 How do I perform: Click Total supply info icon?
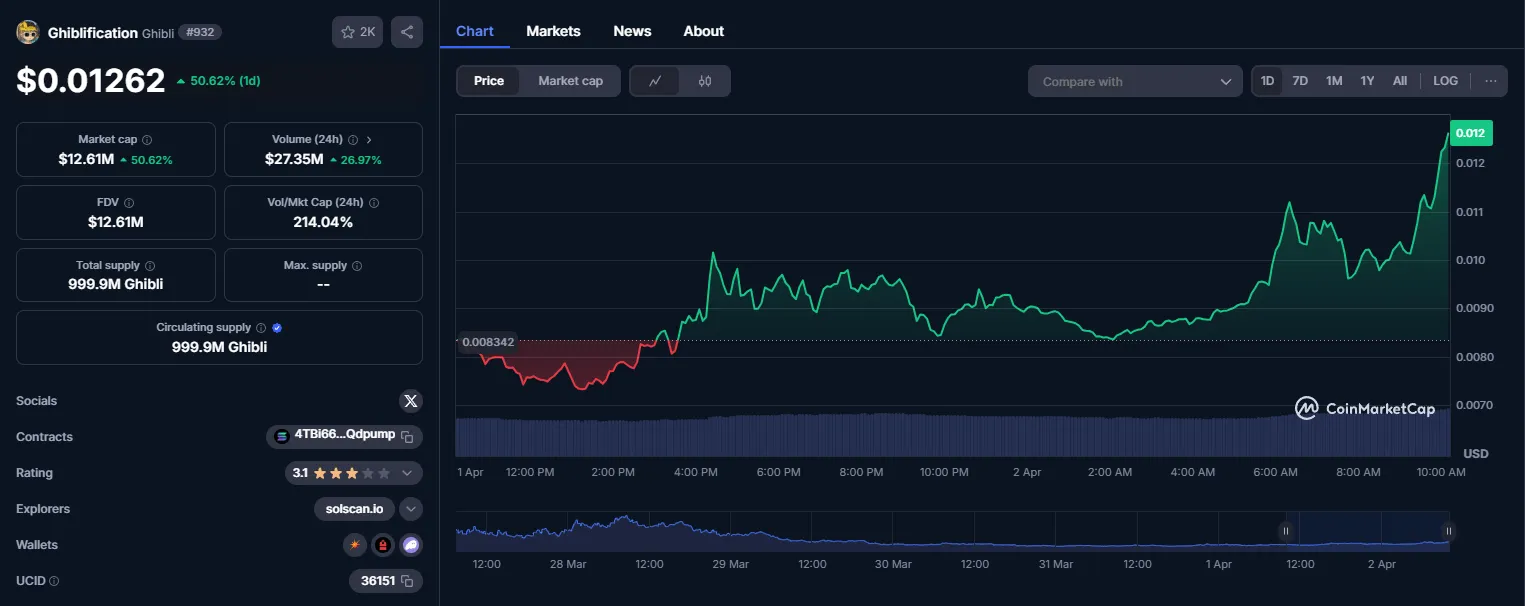(150, 266)
